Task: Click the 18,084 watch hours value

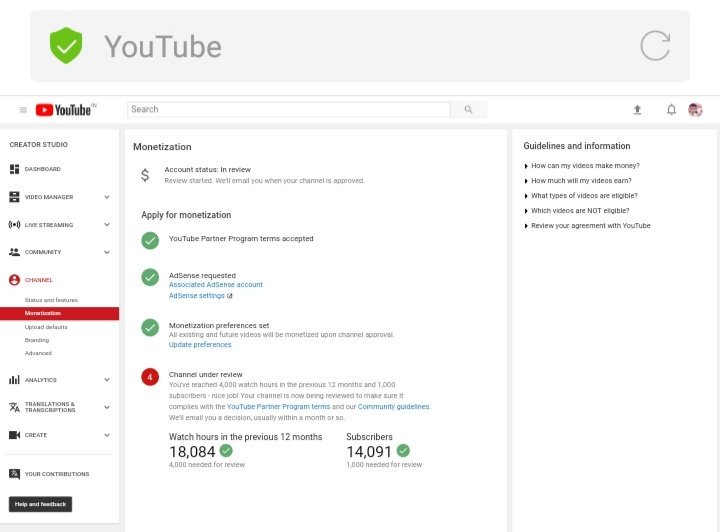Action: pos(192,452)
